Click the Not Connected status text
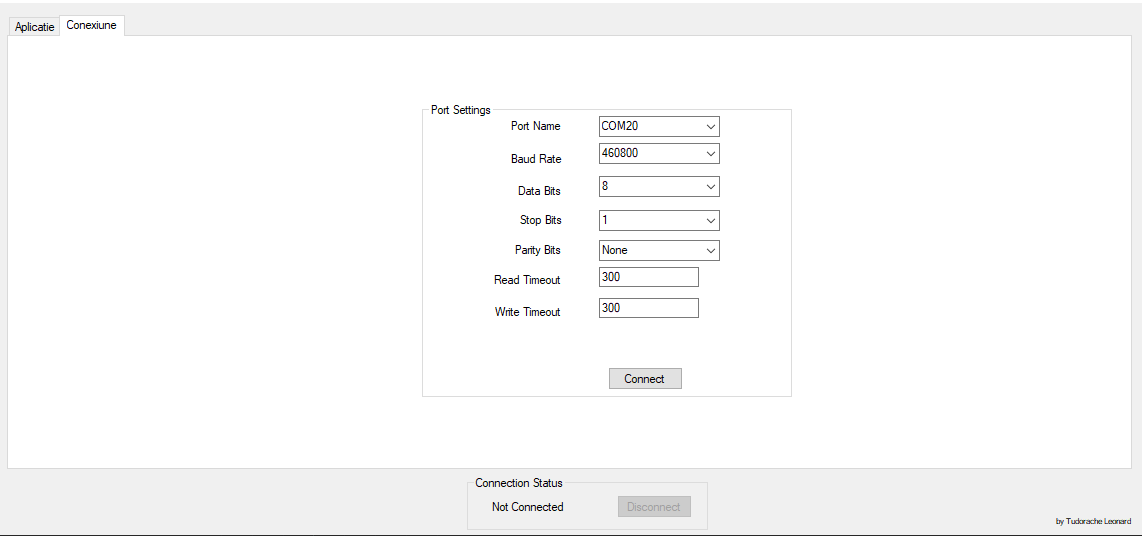Viewport: 1142px width, 536px height. 527,507
